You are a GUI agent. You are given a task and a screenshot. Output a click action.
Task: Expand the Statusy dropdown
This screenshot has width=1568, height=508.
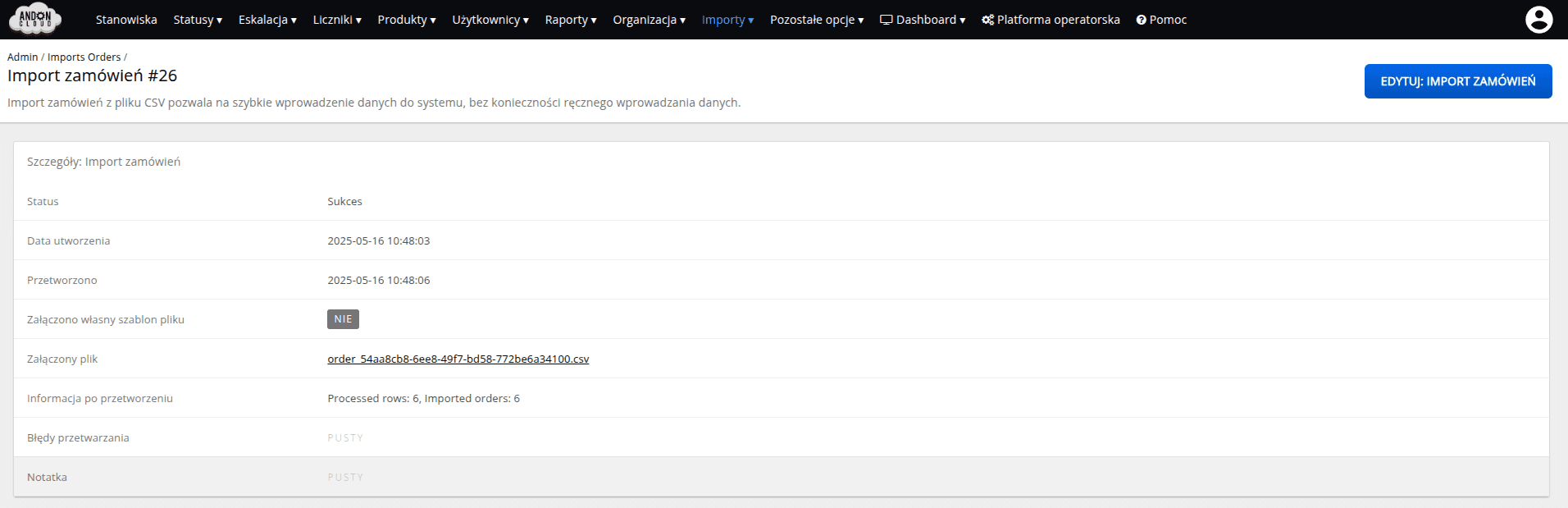point(198,20)
